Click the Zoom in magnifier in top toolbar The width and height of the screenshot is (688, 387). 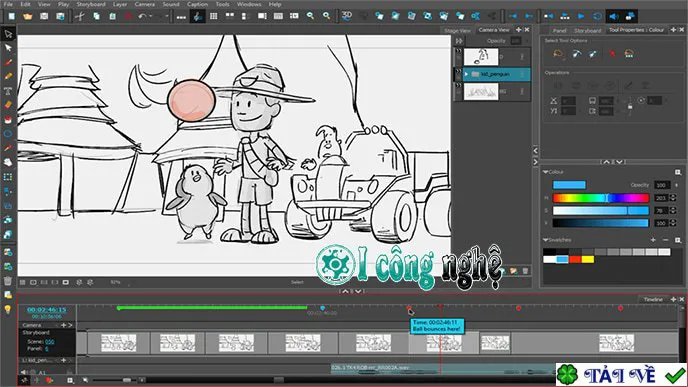click(310, 16)
